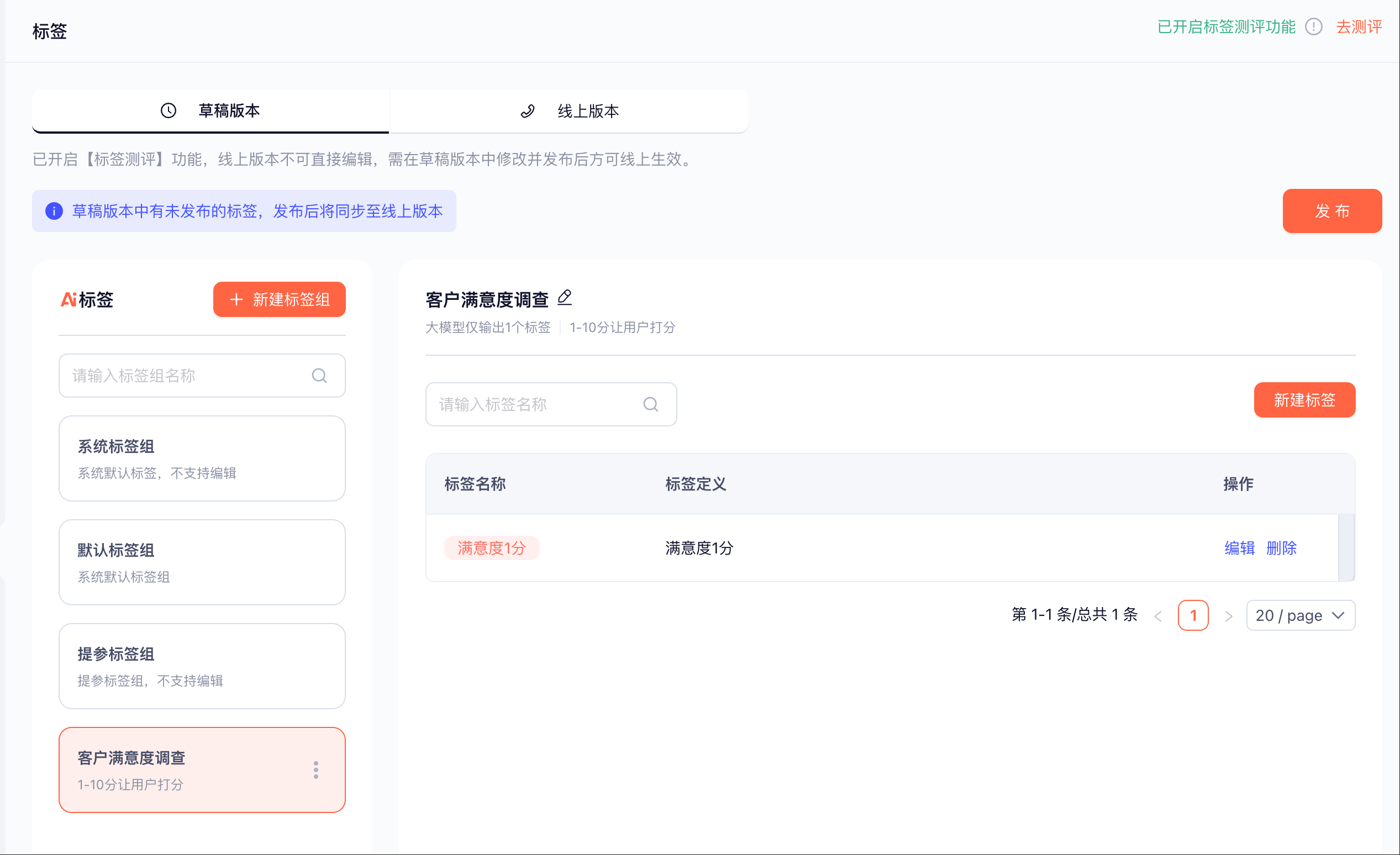The width and height of the screenshot is (1400, 855).
Task: Click the 新建标签组 button
Action: click(280, 299)
